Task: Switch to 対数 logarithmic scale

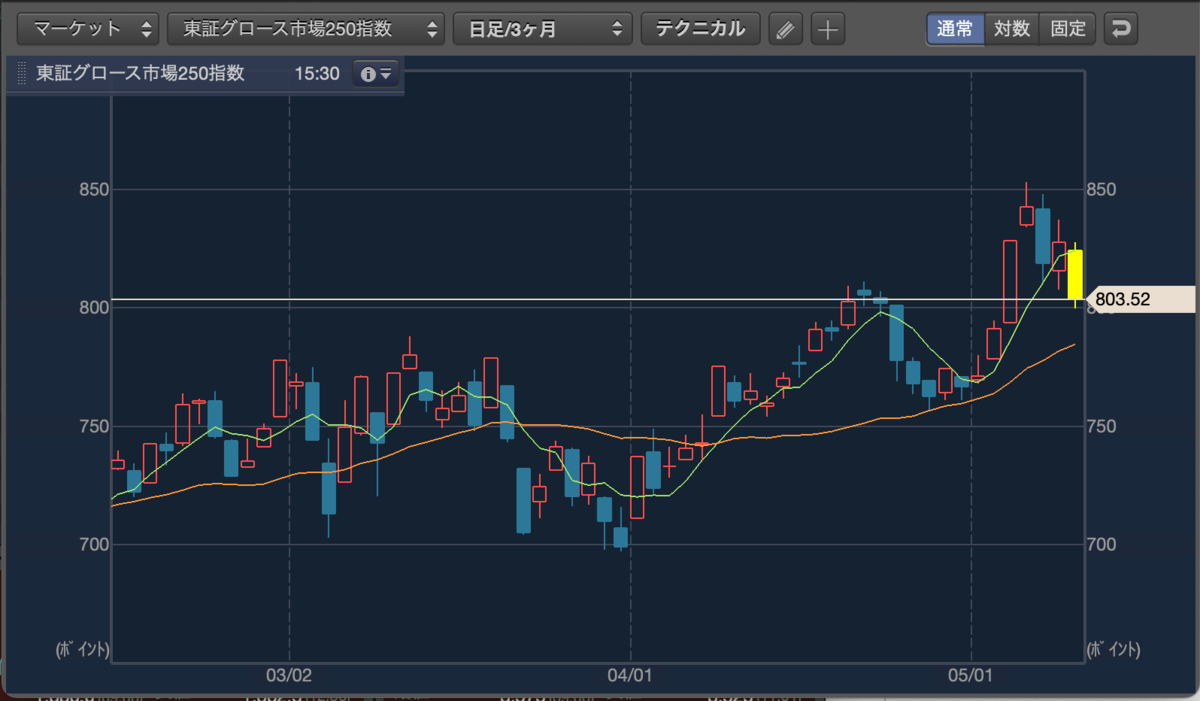Action: pyautogui.click(x=1012, y=29)
